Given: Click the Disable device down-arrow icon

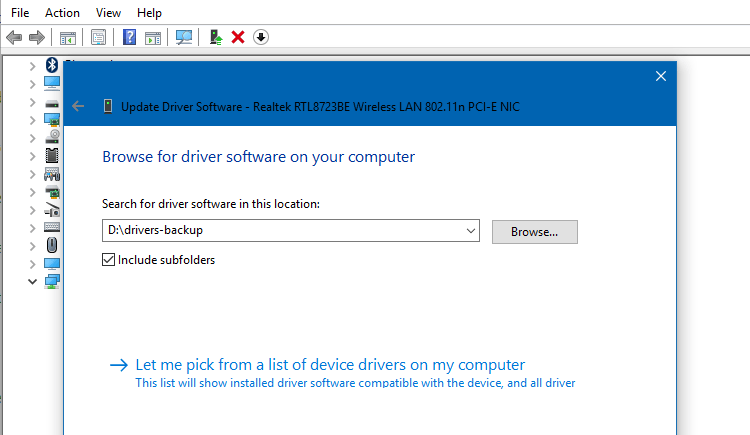Looking at the screenshot, I should (x=261, y=38).
